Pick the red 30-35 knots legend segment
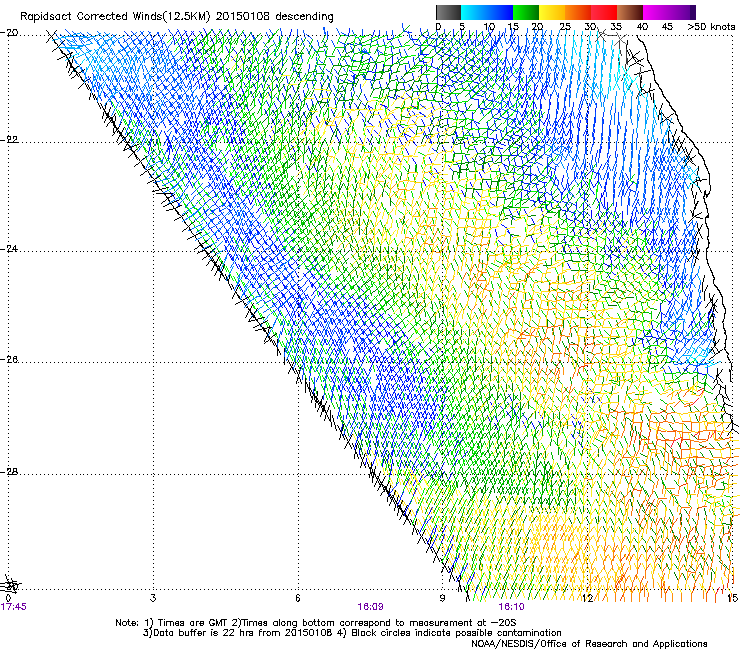740x650 pixels. (x=604, y=12)
